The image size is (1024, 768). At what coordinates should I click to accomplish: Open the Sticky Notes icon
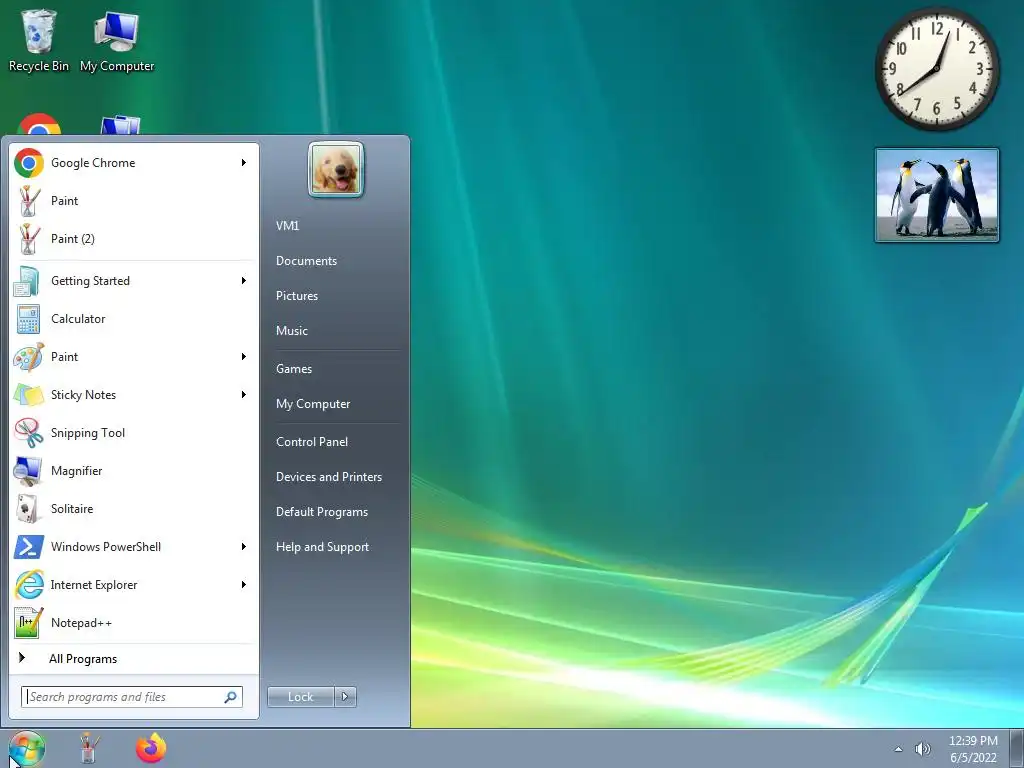click(28, 394)
